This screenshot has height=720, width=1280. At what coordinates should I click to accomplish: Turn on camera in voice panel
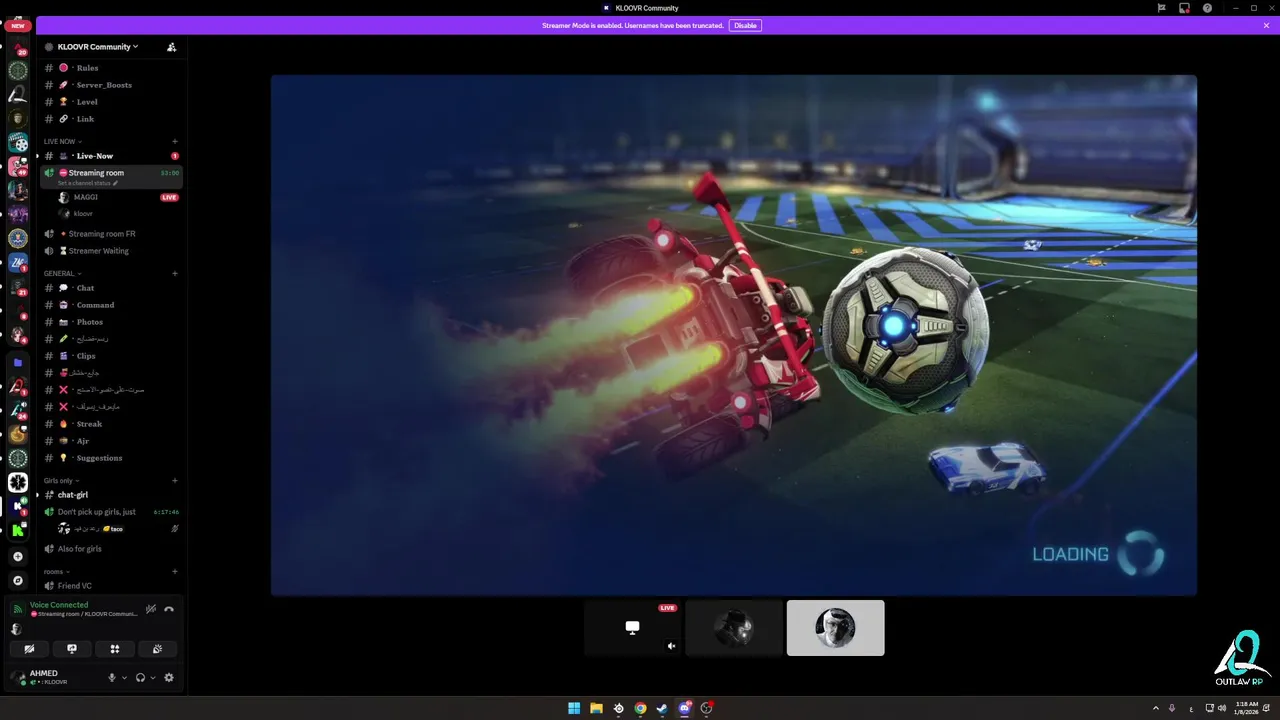29,649
